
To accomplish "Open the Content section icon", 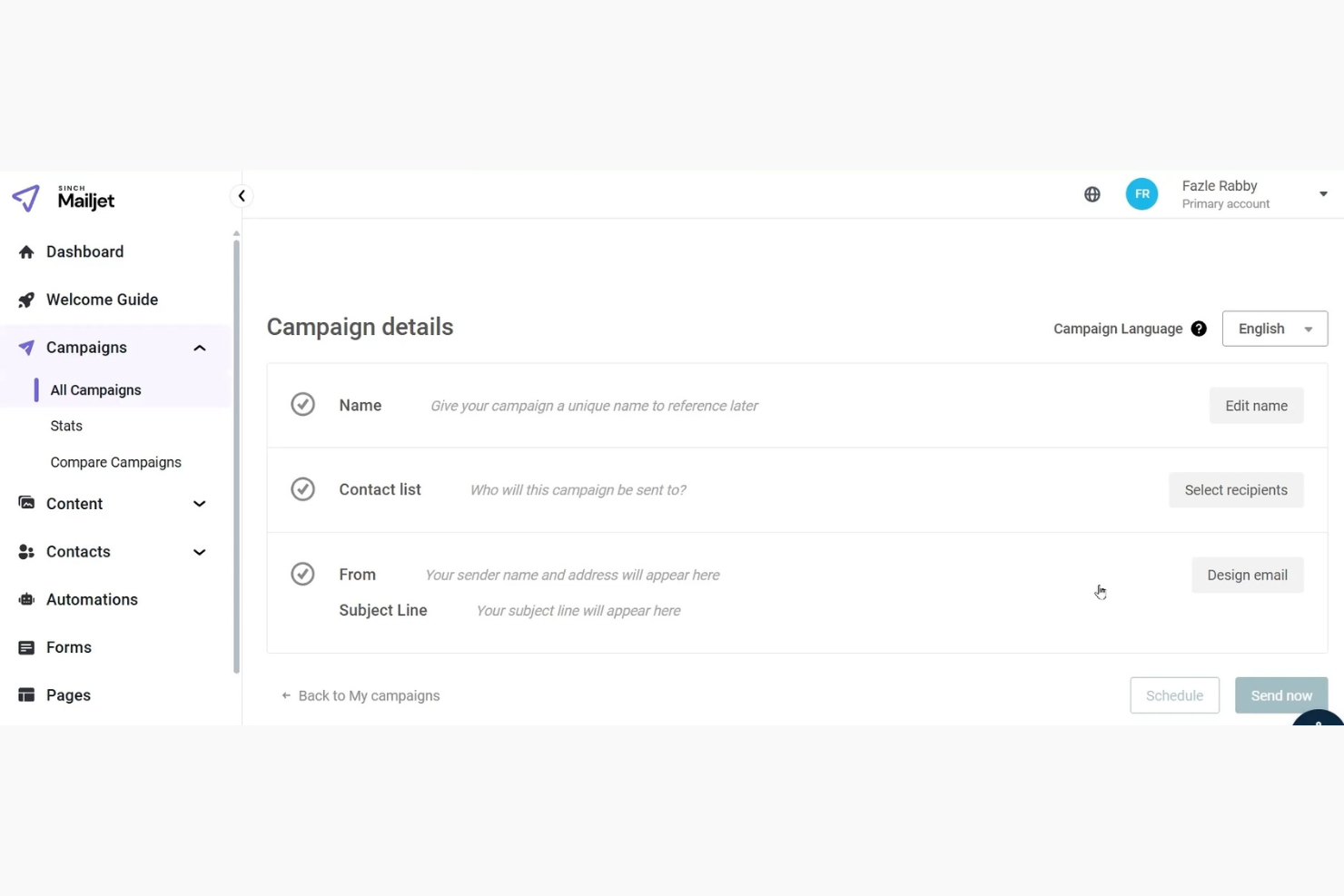I will 26,503.
